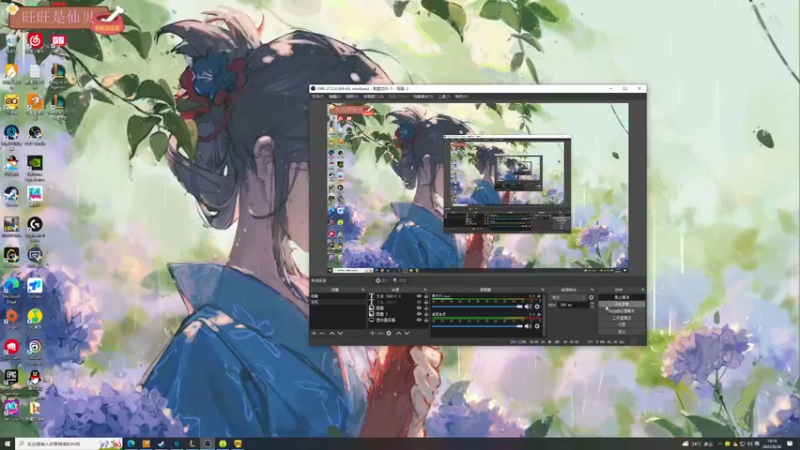Image resolution: width=800 pixels, height=450 pixels.
Task: Open settings gear for first mixer channel
Action: tap(537, 307)
